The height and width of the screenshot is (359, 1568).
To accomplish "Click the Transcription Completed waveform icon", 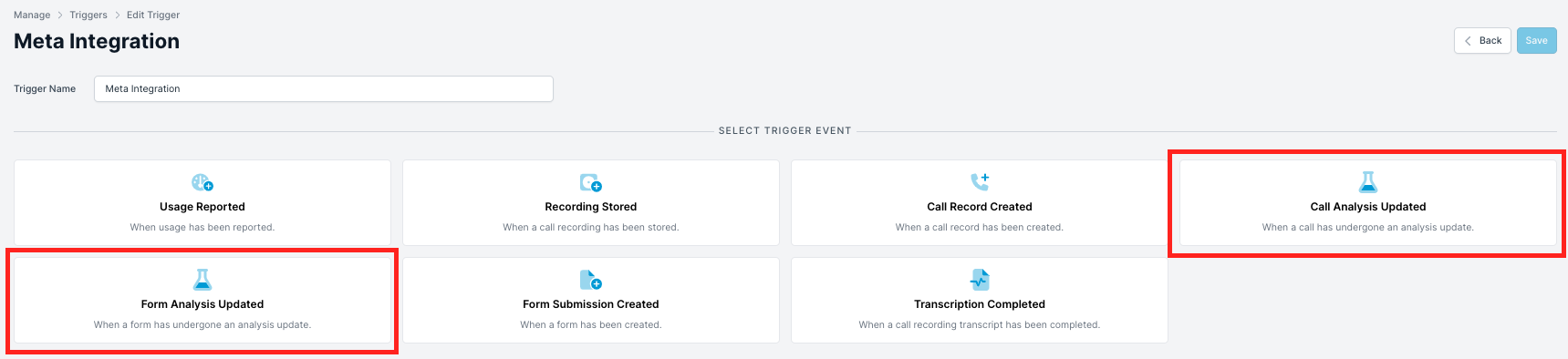I will pyautogui.click(x=980, y=279).
